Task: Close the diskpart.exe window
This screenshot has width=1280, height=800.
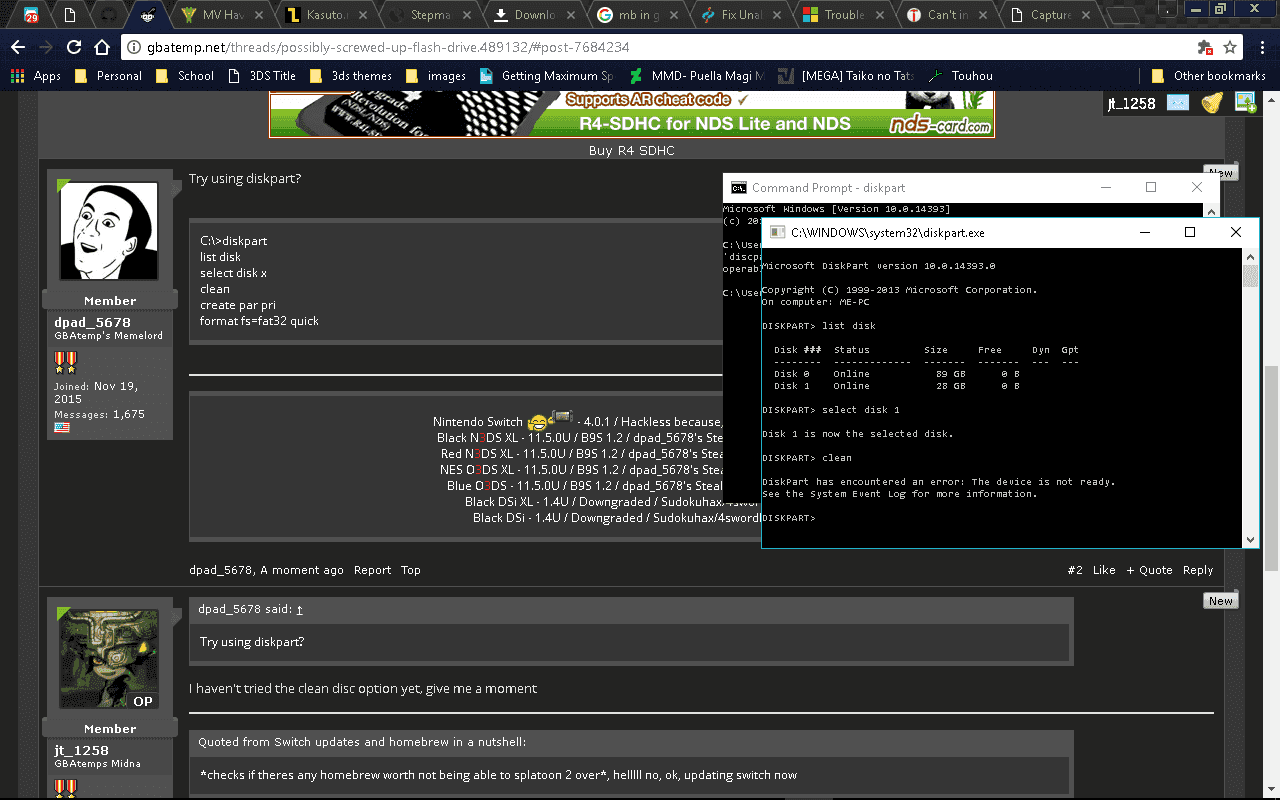Action: click(1236, 232)
